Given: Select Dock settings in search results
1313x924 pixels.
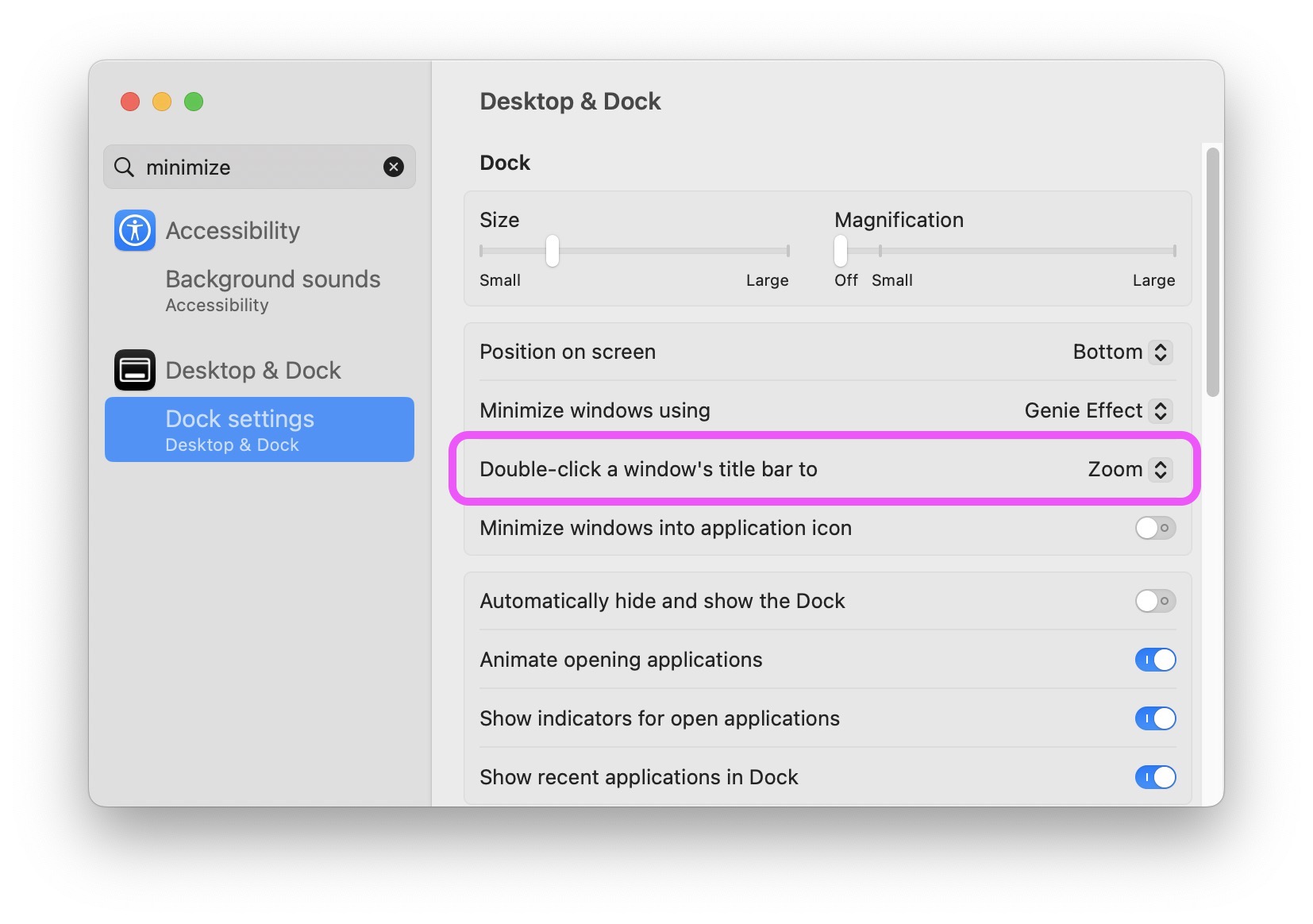Looking at the screenshot, I should tap(259, 429).
